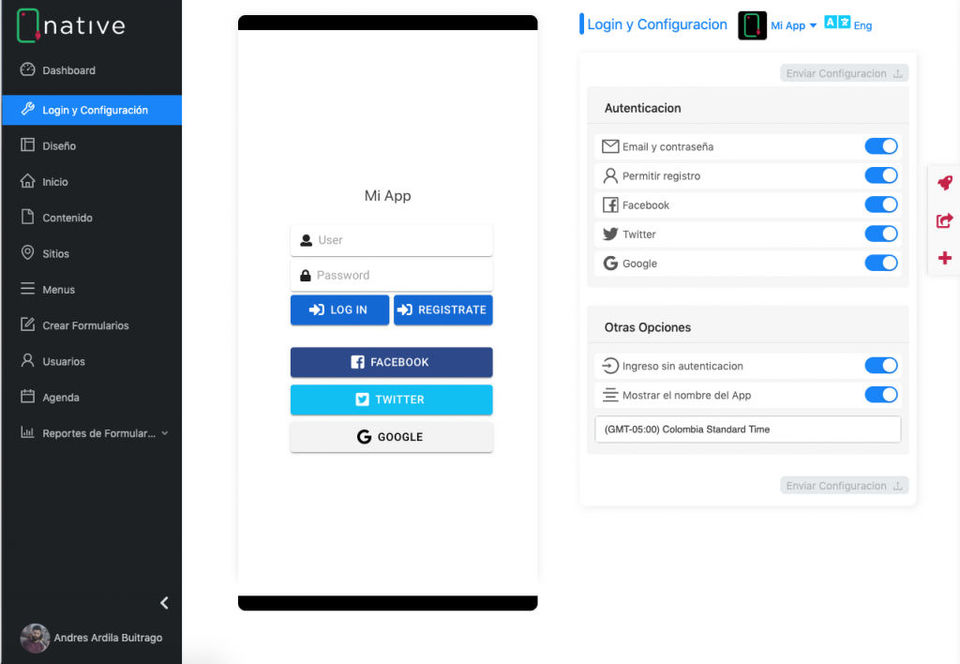The width and height of the screenshot is (960, 664).
Task: Open the Dashboard menu item
Action: (x=92, y=70)
